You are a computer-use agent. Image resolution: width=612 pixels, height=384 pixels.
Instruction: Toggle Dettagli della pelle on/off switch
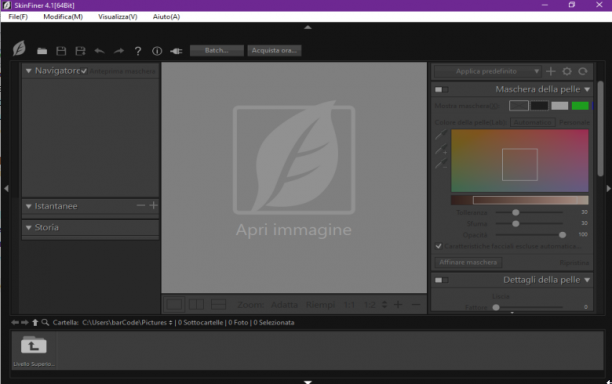[x=441, y=280]
